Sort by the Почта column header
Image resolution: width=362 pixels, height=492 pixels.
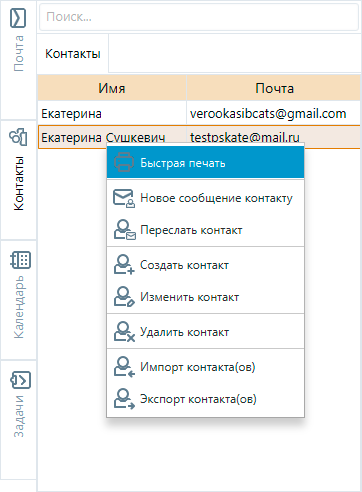[x=274, y=88]
